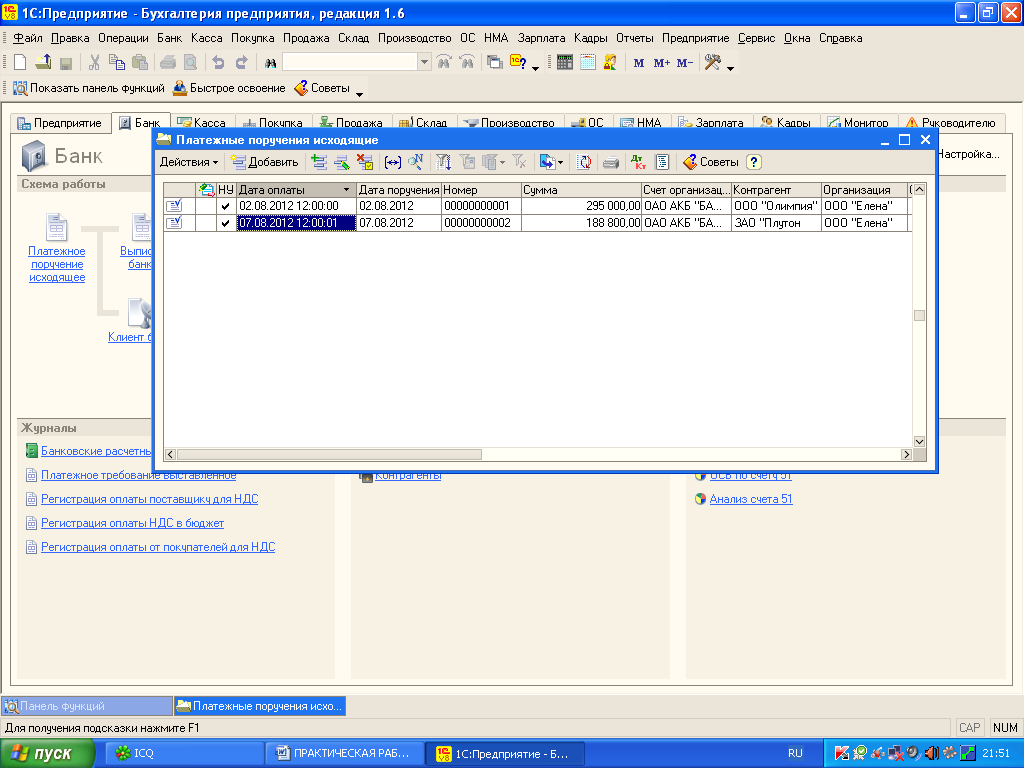The width and height of the screenshot is (1024, 768).
Task: Open ICQ from the taskbar
Action: [x=183, y=754]
